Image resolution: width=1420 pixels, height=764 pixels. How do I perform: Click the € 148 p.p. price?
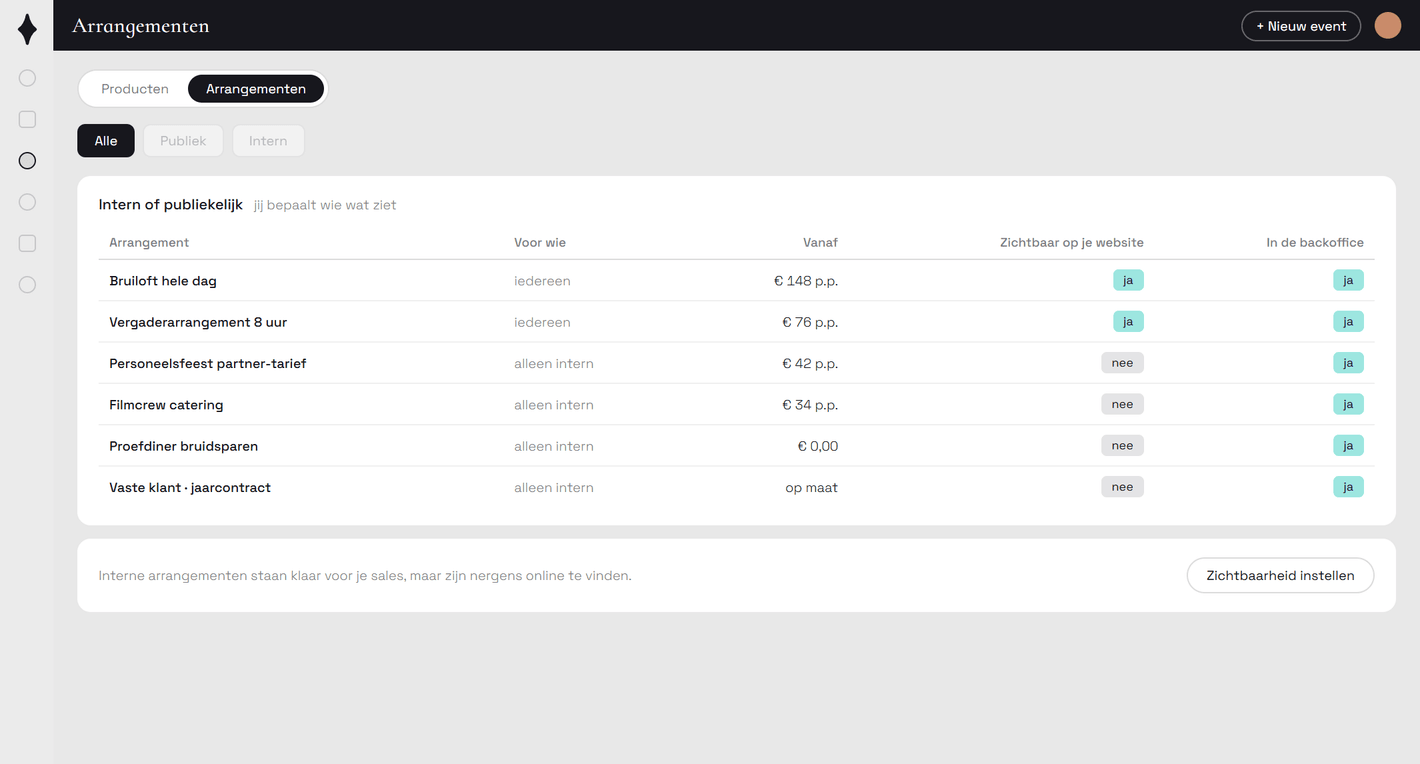pyautogui.click(x=806, y=281)
